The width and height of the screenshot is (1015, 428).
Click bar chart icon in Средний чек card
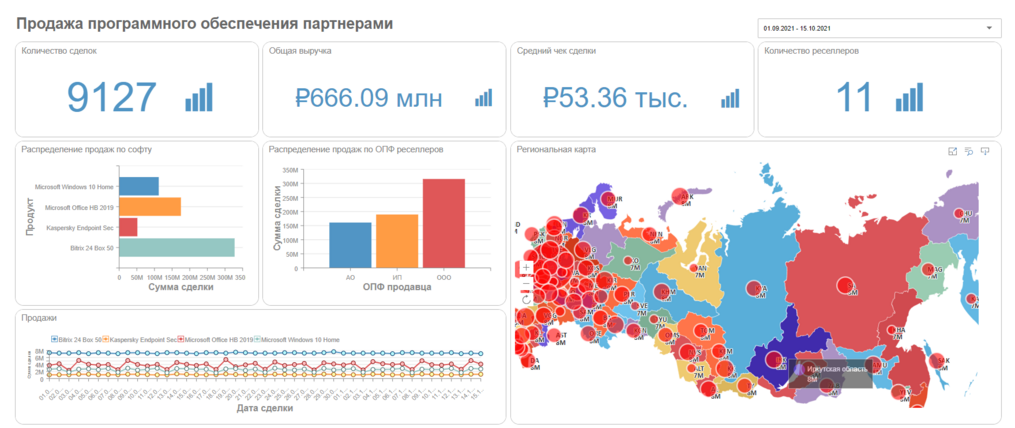tap(730, 97)
